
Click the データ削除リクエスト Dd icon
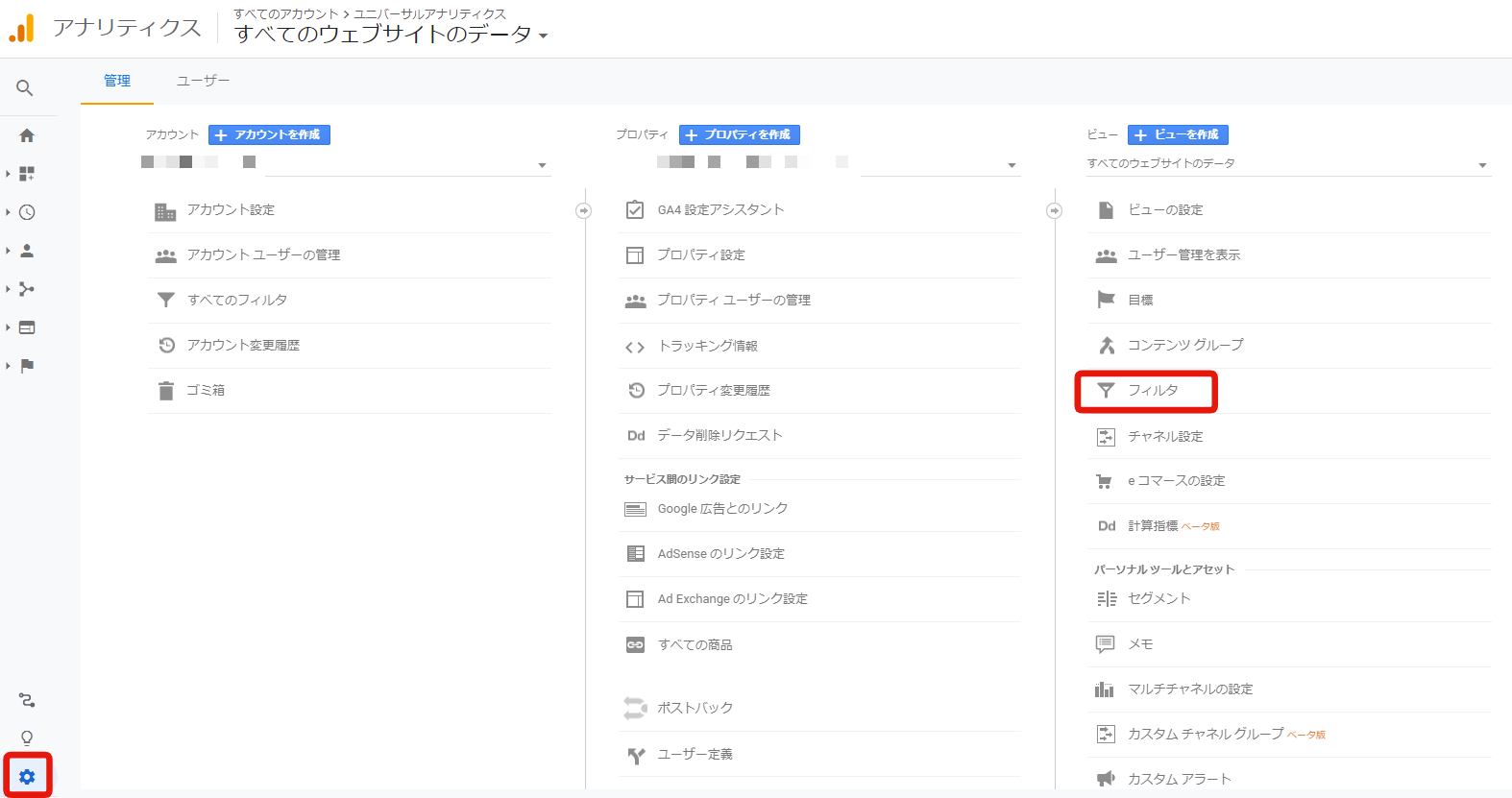coord(636,436)
